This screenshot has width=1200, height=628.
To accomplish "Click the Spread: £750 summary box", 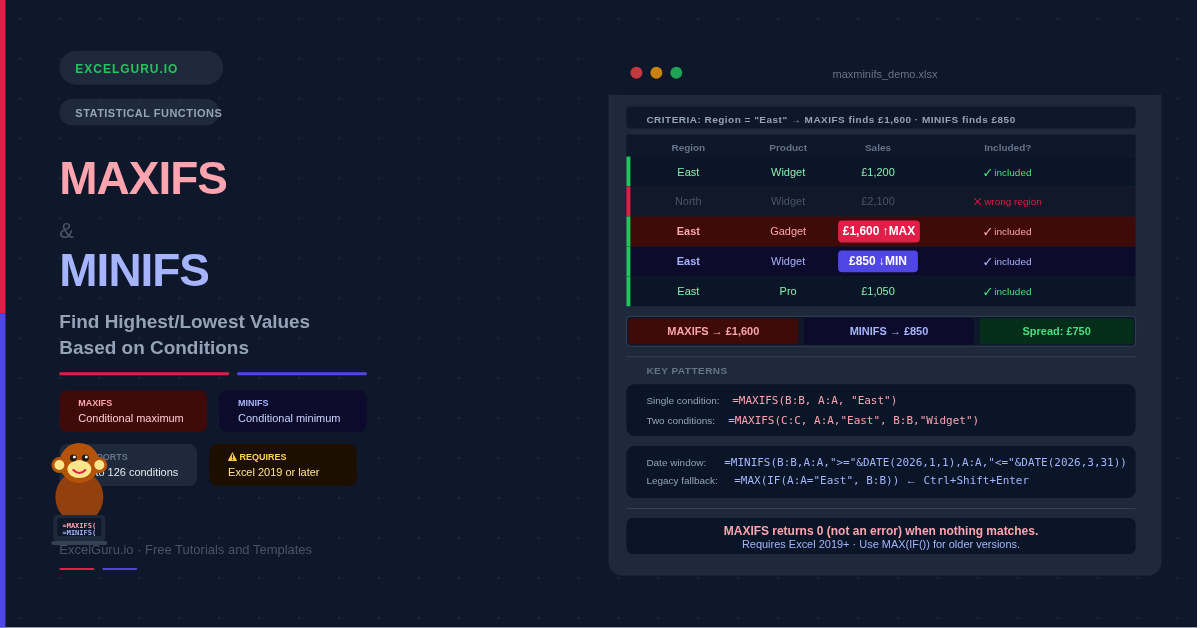I will (x=1056, y=331).
